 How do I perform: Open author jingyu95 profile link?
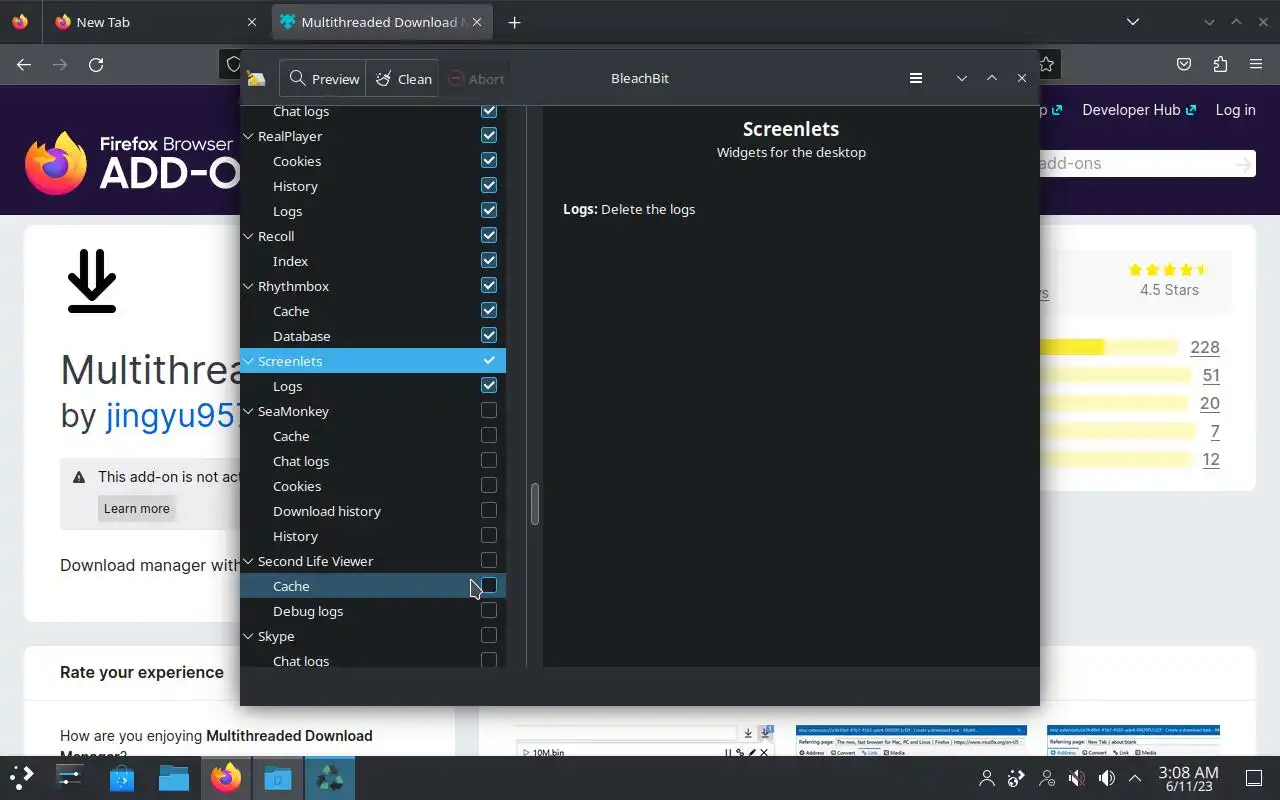click(x=172, y=415)
